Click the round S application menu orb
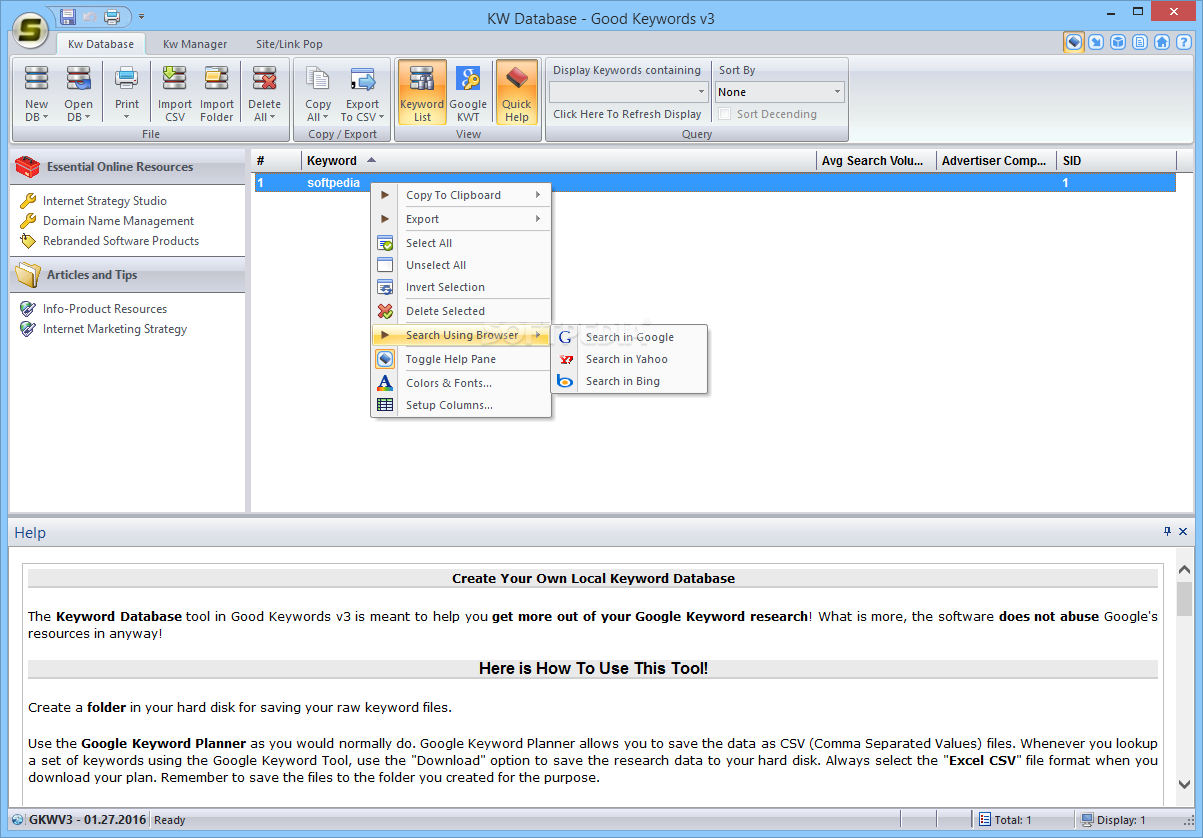 (x=32, y=29)
